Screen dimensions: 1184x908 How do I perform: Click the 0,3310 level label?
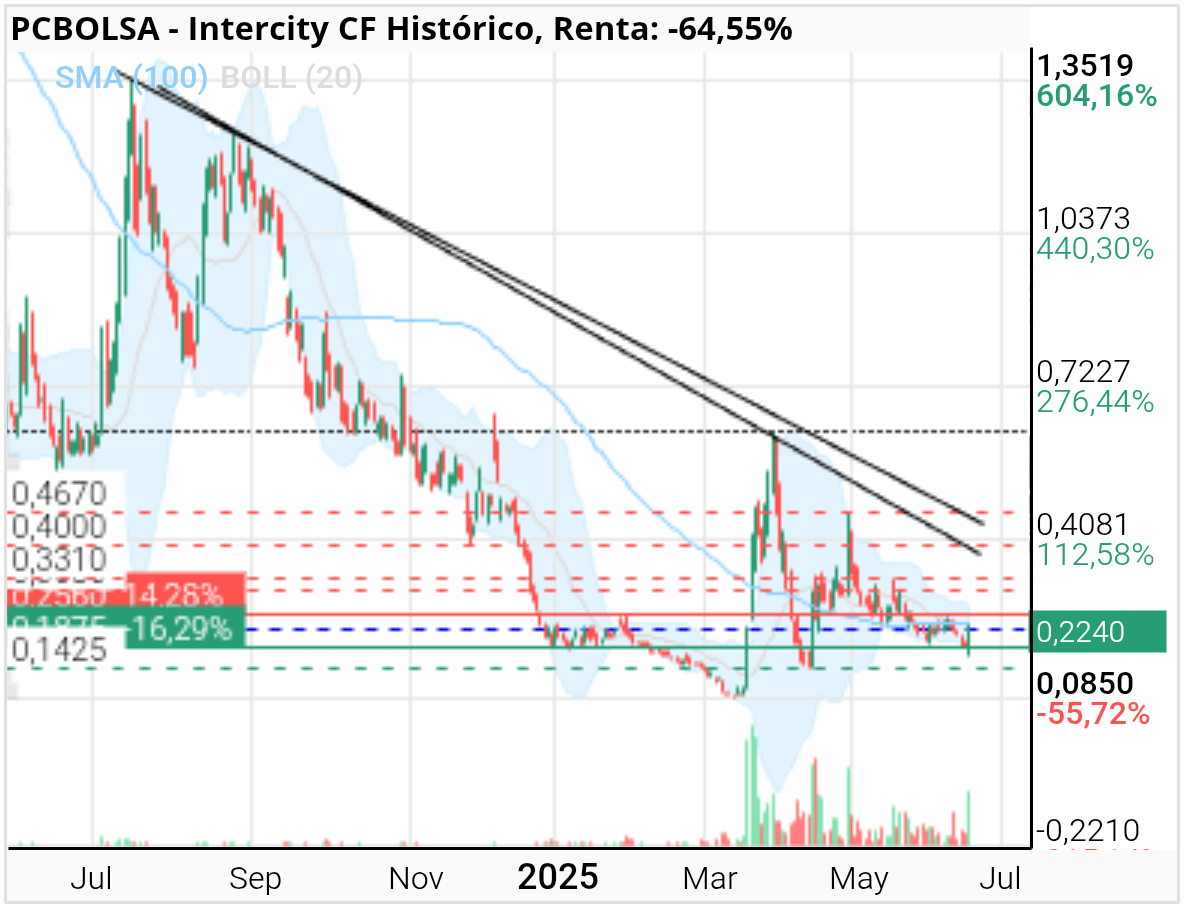click(x=60, y=560)
